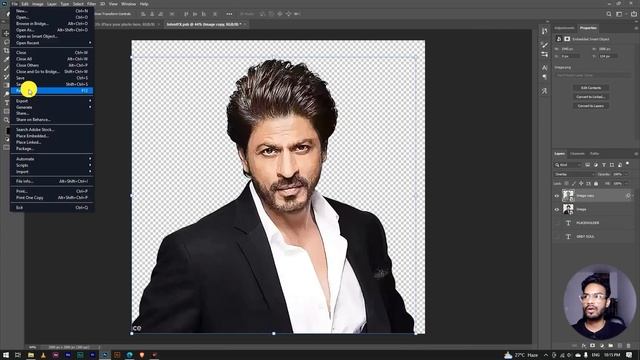The image size is (640, 360).
Task: Select the Crop tool
Action: 6,51
